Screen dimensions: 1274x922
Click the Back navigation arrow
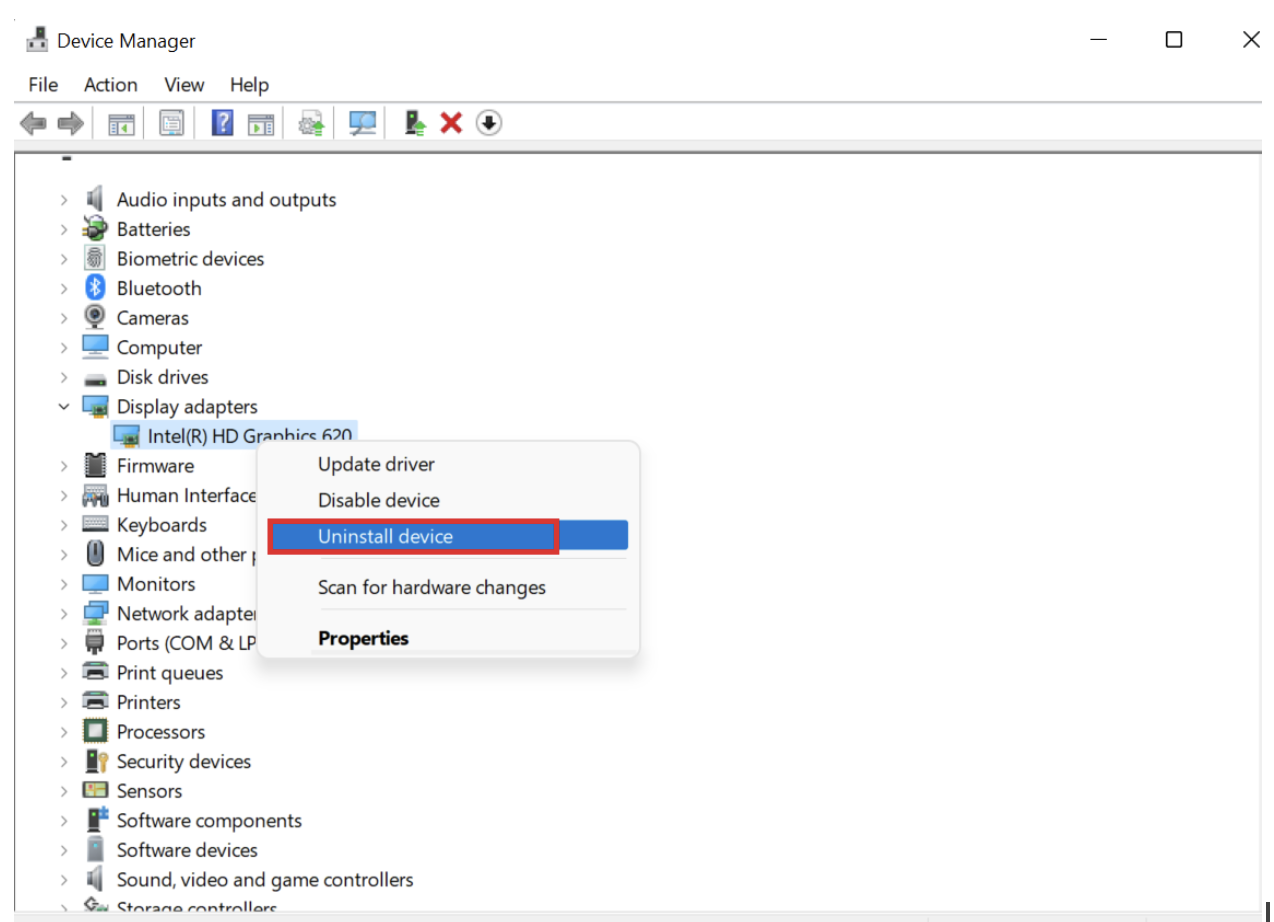click(33, 122)
